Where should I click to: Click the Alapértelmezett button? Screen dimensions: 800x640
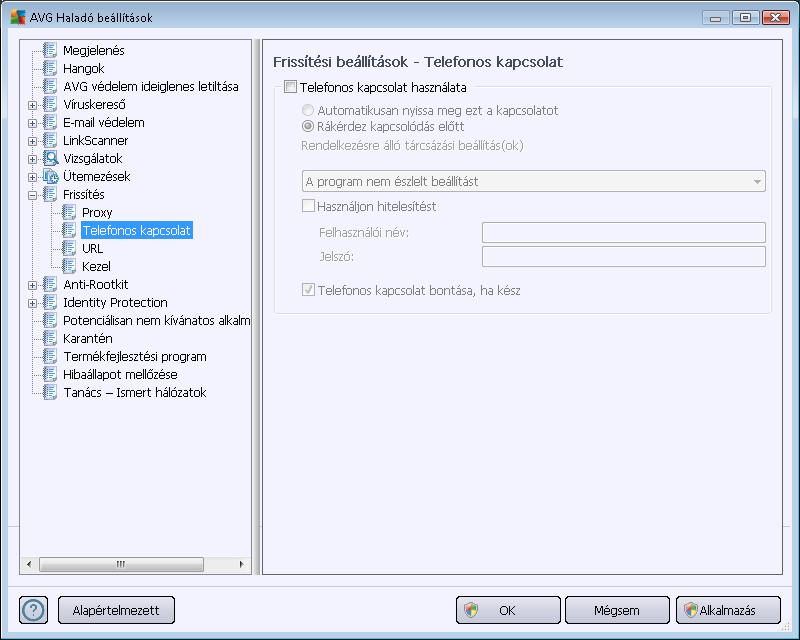click(x=116, y=610)
